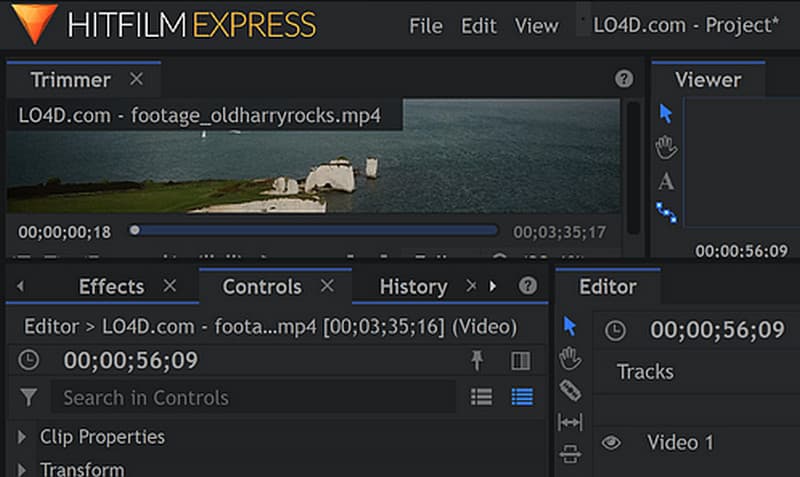Switch to the History tab

pyautogui.click(x=413, y=287)
